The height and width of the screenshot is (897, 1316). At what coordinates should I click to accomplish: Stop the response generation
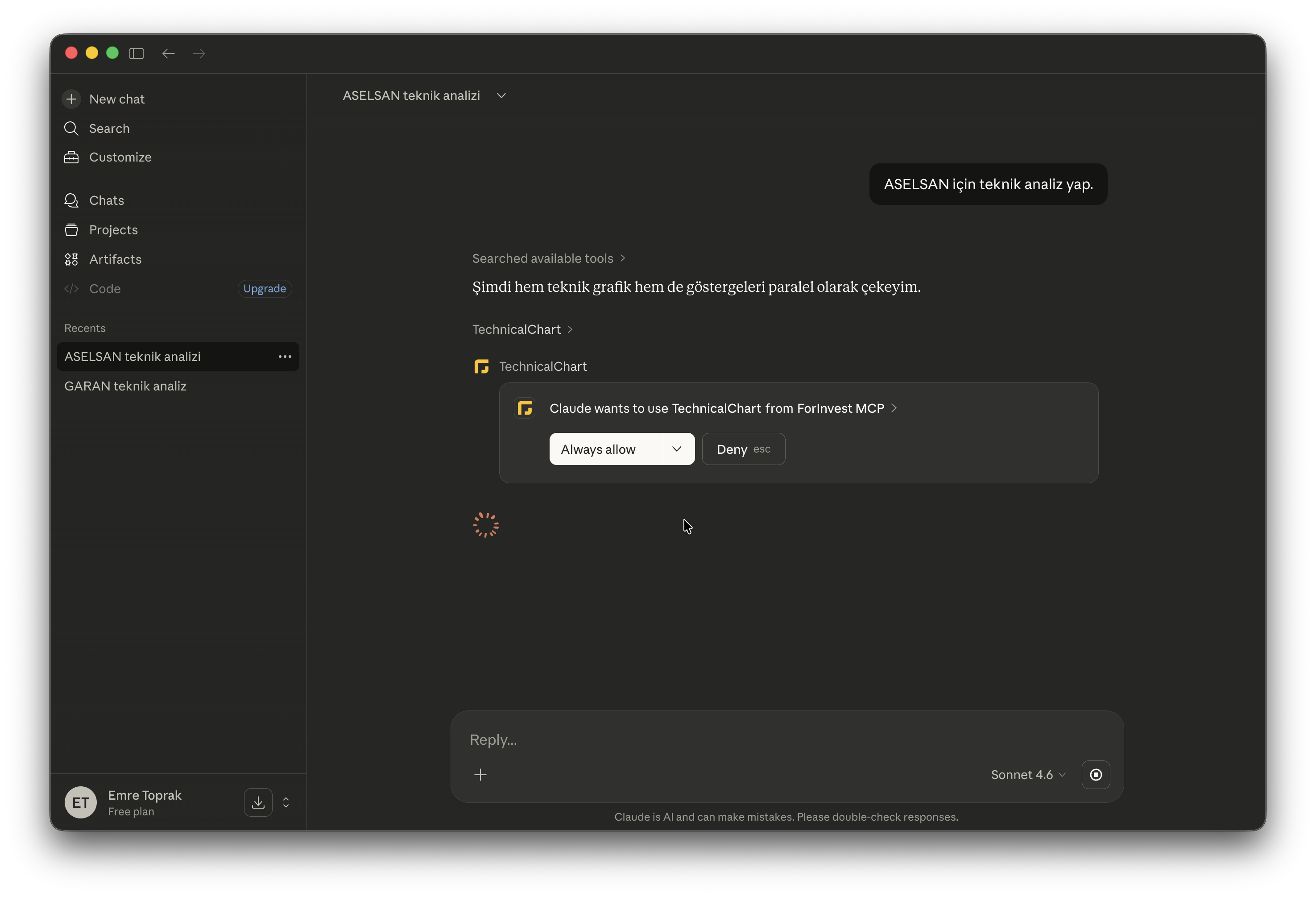click(x=1096, y=775)
